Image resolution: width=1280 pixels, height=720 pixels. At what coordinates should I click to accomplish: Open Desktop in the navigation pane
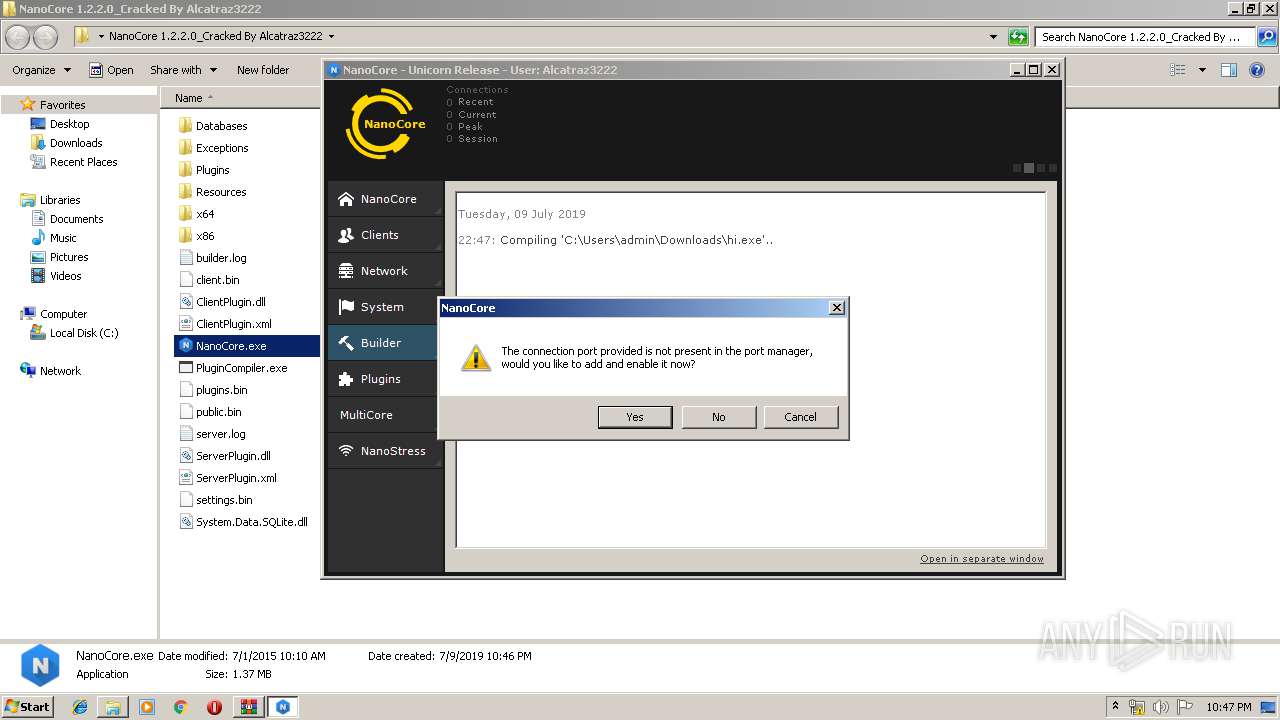coord(60,124)
